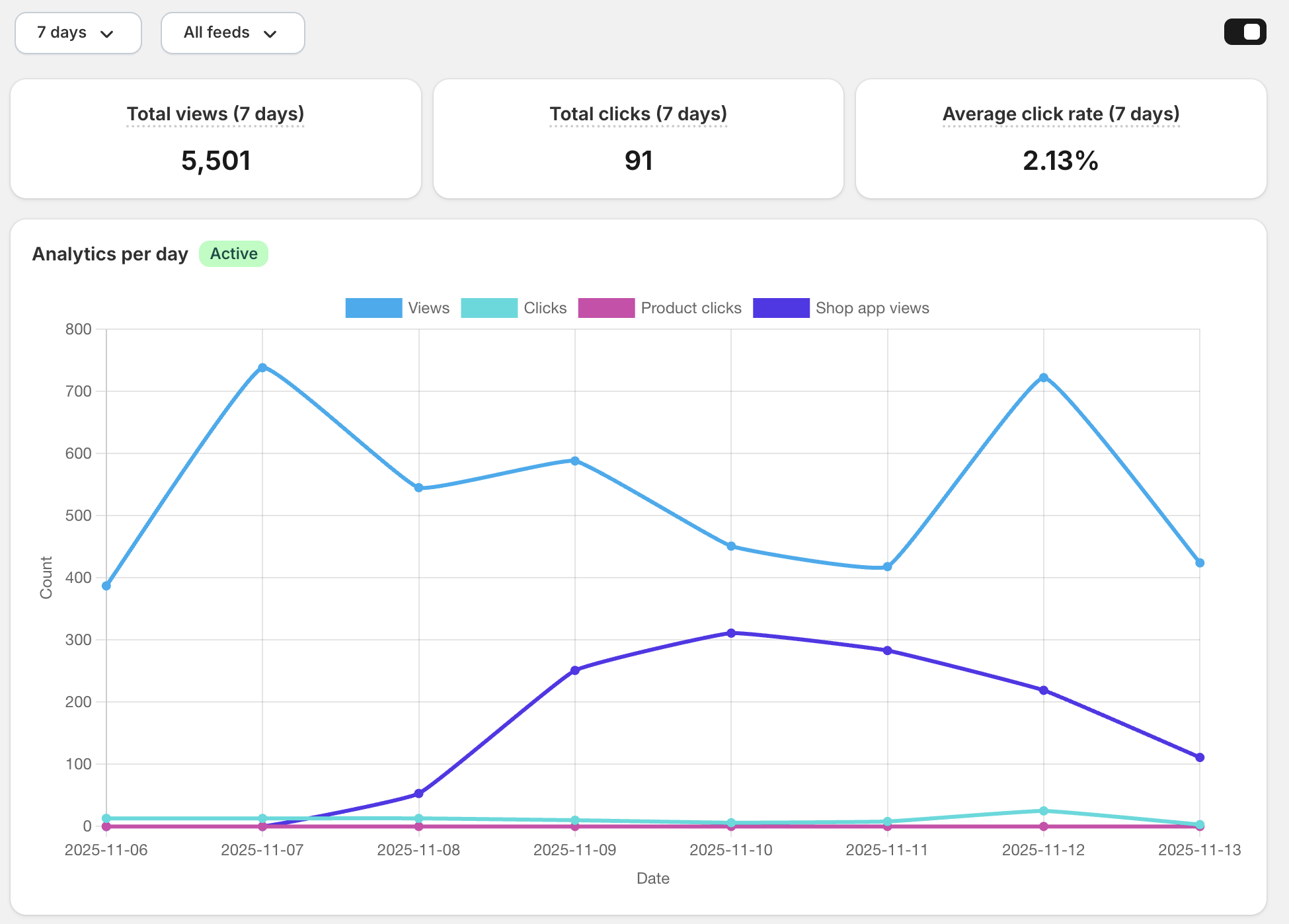Click Views data point on 2025-11-13
The image size is (1289, 924).
coord(1200,563)
